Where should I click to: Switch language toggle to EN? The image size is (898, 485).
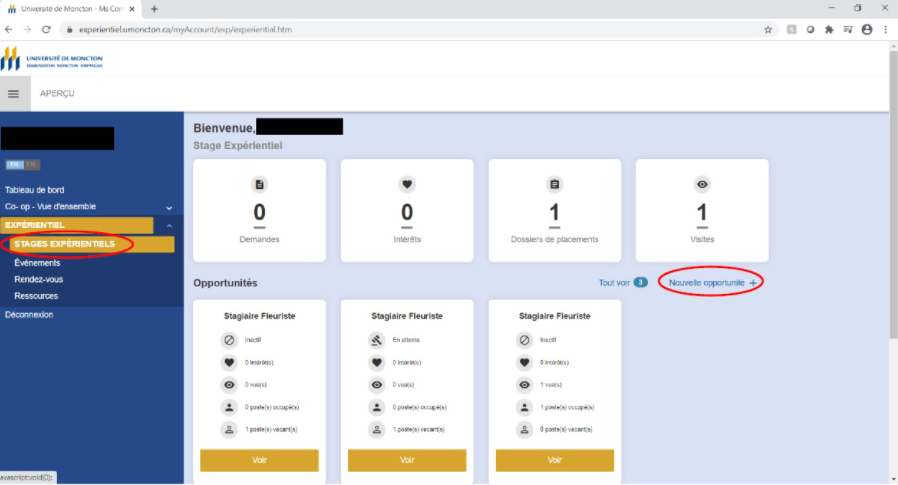31,164
